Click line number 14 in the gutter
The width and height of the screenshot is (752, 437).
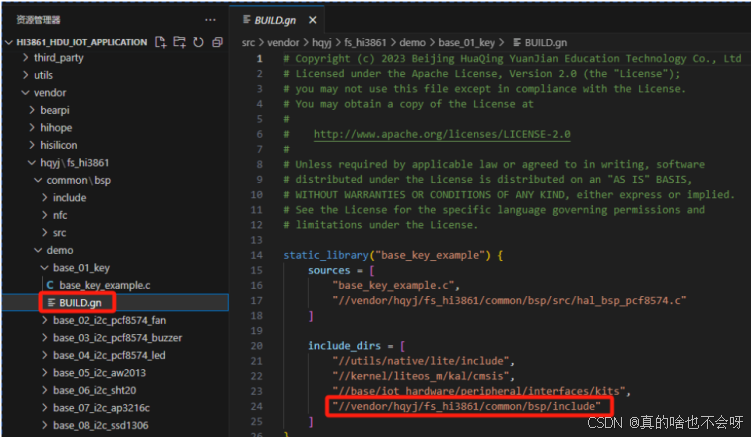pos(257,255)
